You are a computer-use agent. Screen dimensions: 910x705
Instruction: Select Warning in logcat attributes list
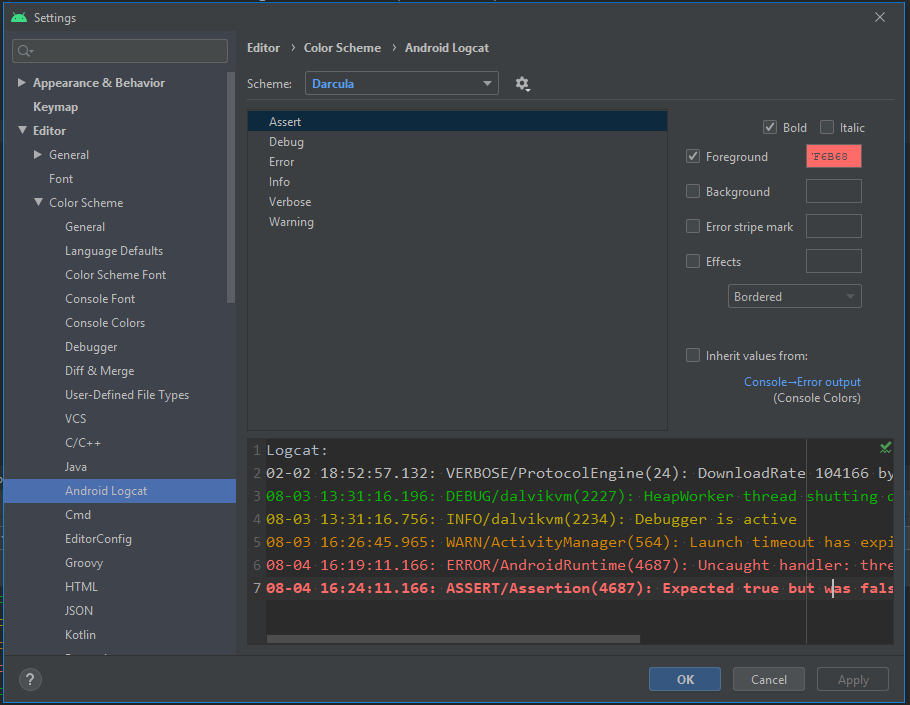[x=457, y=222]
